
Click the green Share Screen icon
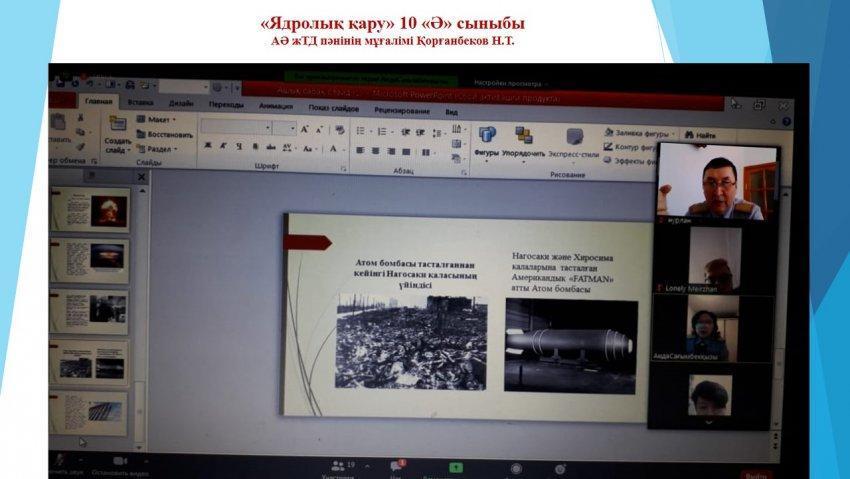coord(456,467)
